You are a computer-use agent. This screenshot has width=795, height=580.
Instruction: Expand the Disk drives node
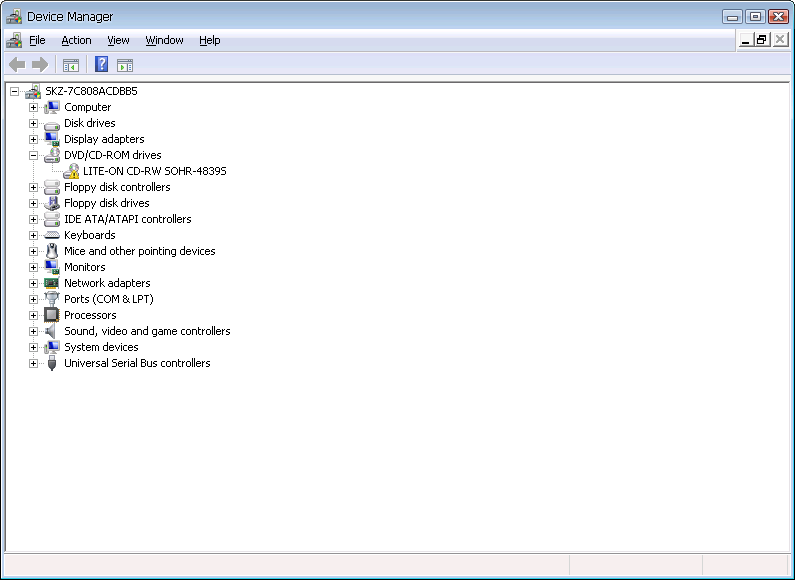(x=33, y=124)
